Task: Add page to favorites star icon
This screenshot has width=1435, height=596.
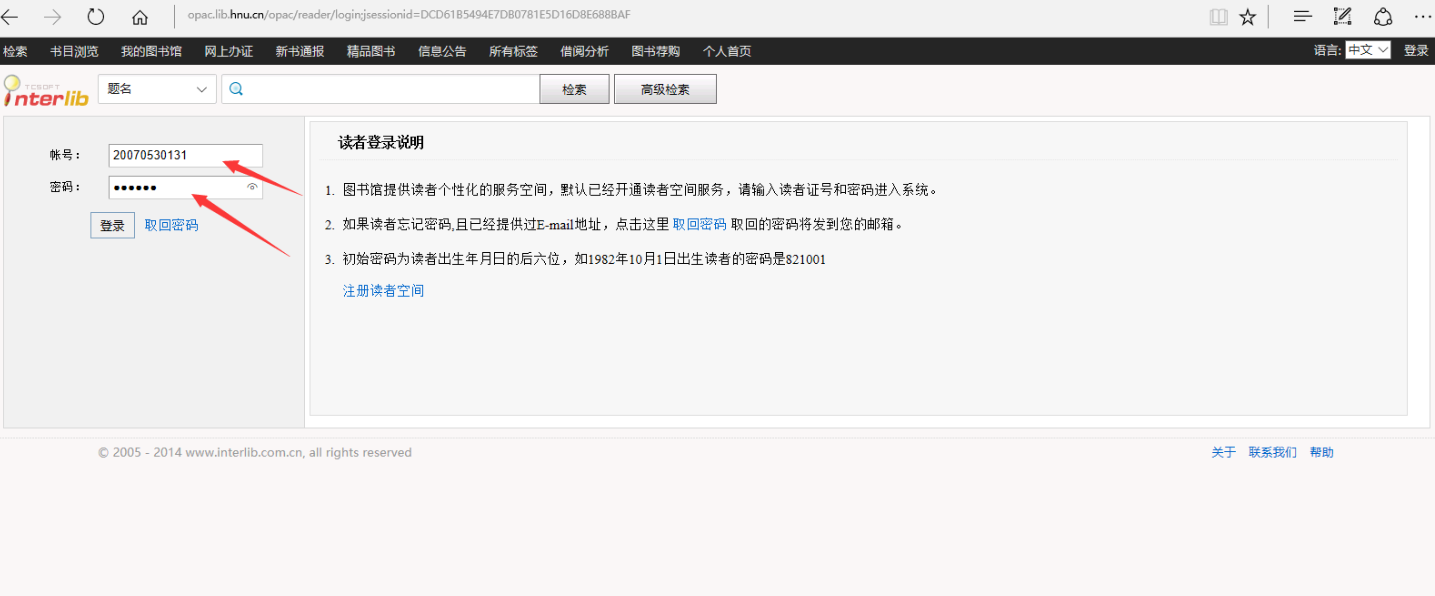Action: pos(1247,17)
